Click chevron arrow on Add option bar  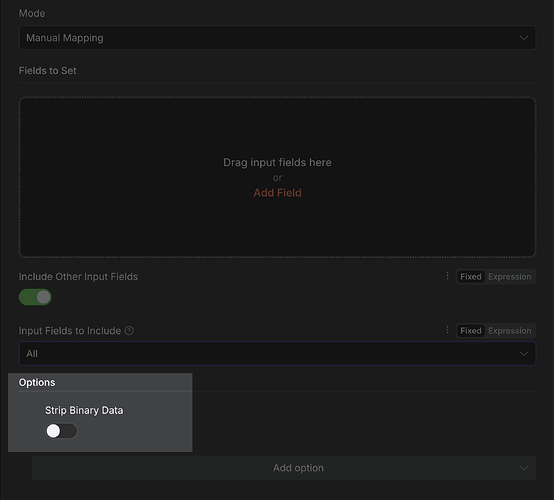coord(524,468)
